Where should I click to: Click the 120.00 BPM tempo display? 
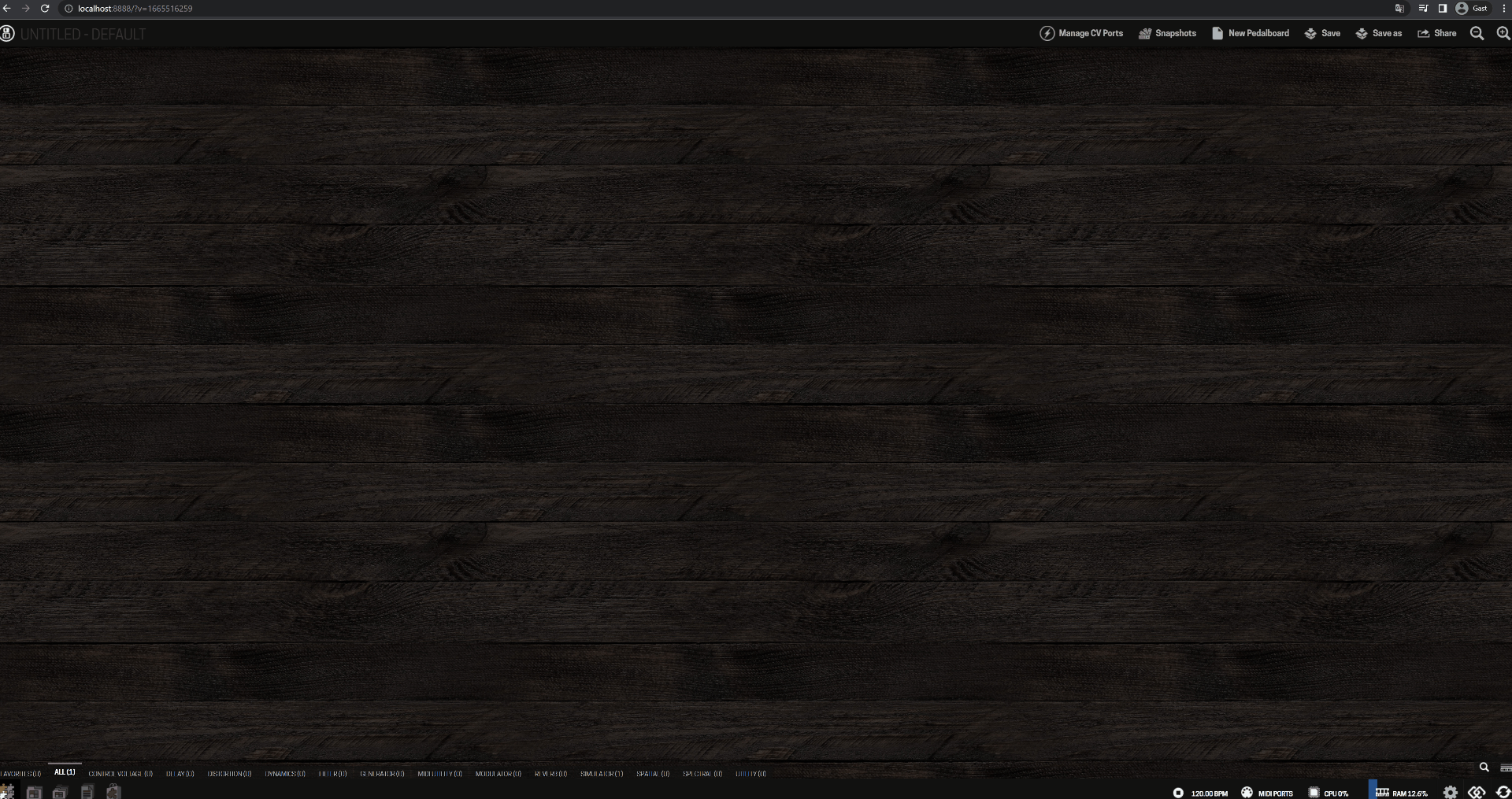coord(1210,793)
